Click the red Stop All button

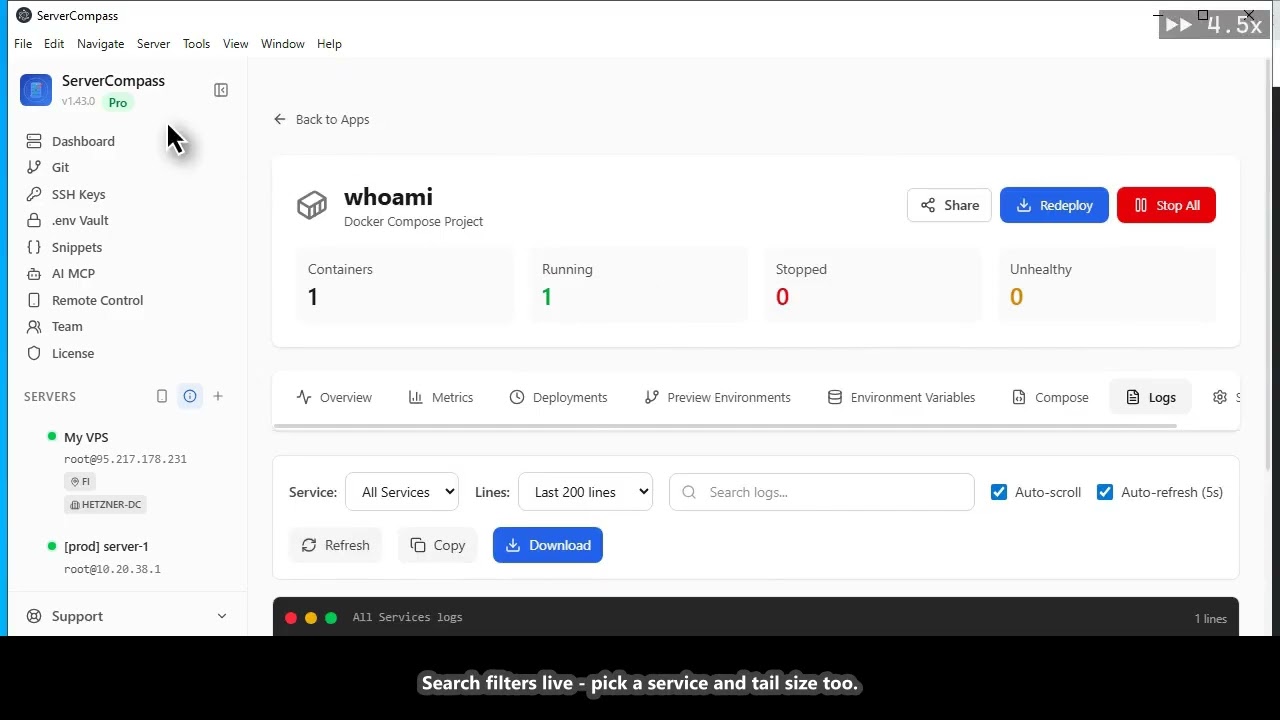[x=1166, y=205]
